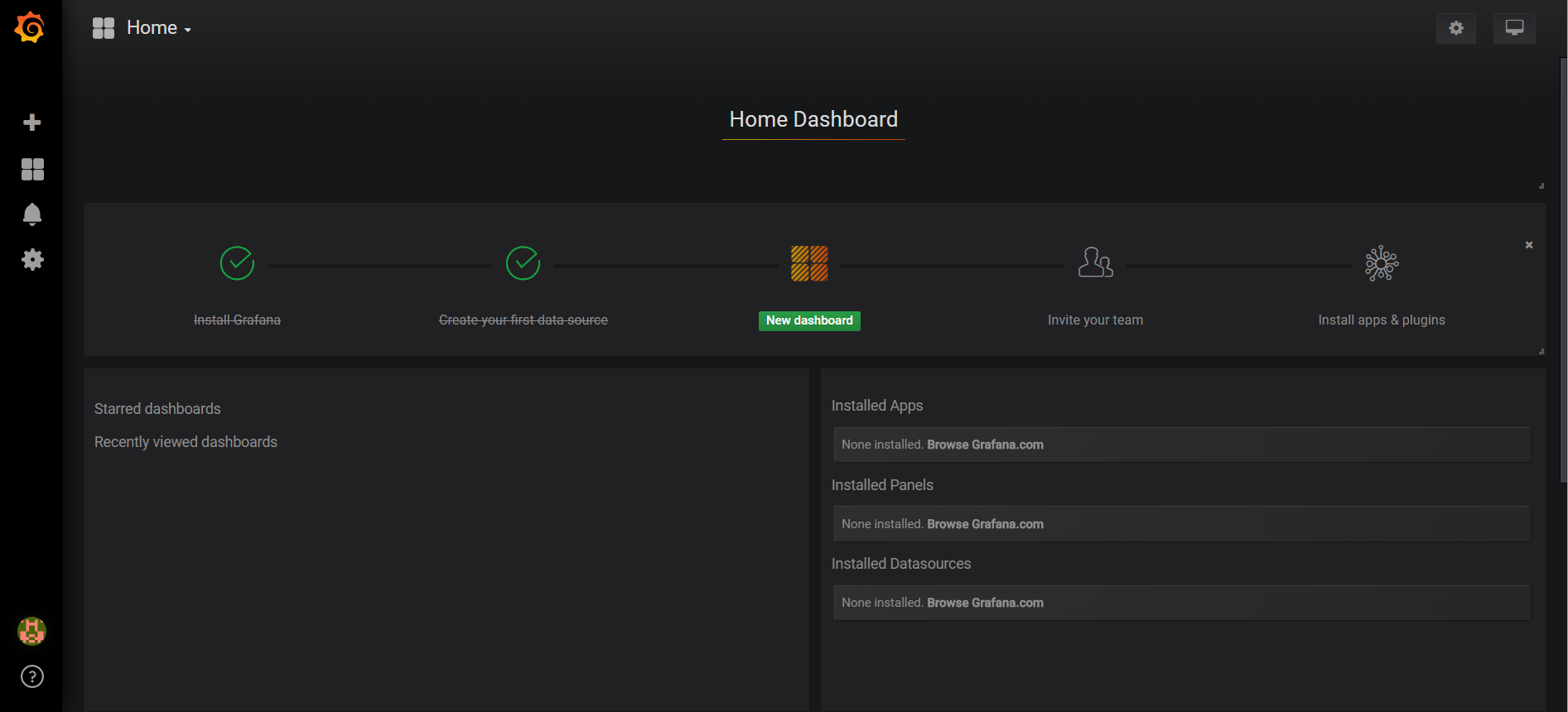The image size is (1568, 712).
Task: Click the getting started panel resize handle
Action: tap(1541, 351)
